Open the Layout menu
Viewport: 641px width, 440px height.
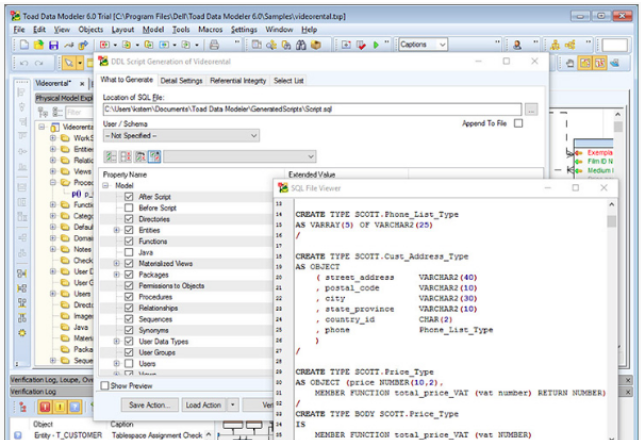point(123,29)
